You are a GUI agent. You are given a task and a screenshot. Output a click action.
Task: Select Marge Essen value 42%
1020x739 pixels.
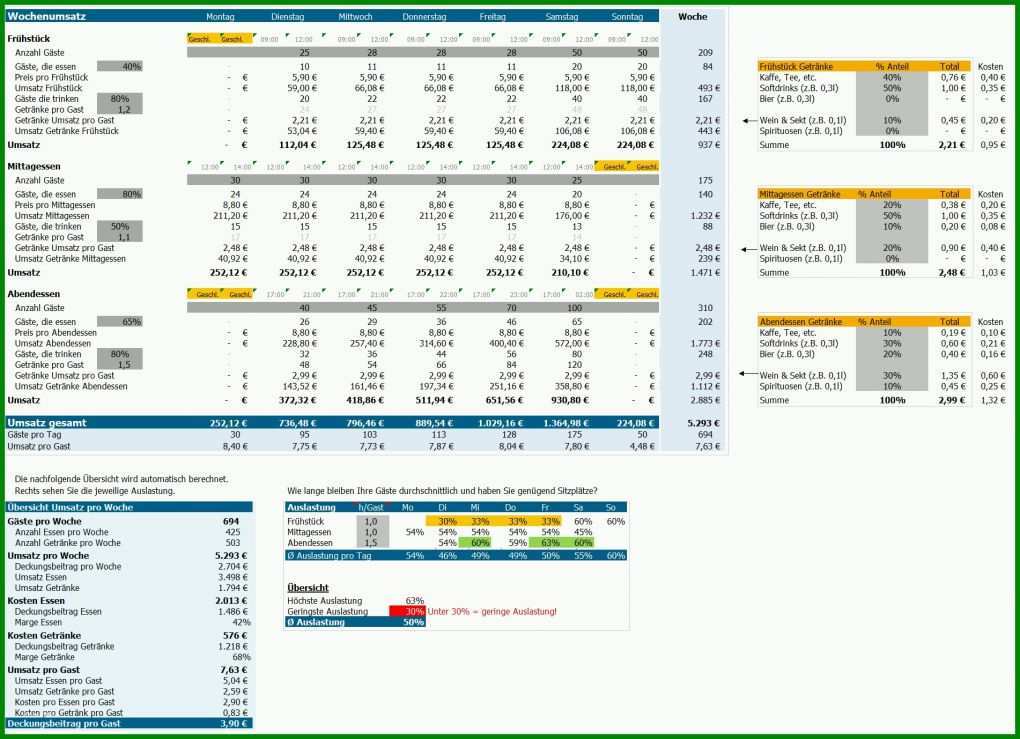tap(241, 623)
